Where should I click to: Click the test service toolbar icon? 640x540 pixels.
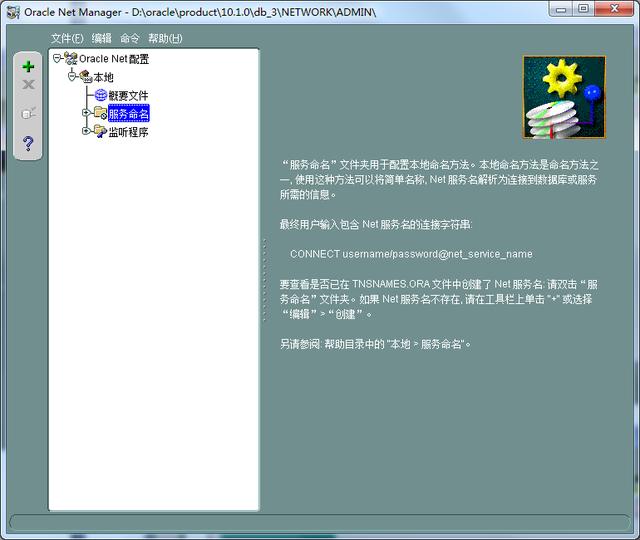pyautogui.click(x=28, y=113)
